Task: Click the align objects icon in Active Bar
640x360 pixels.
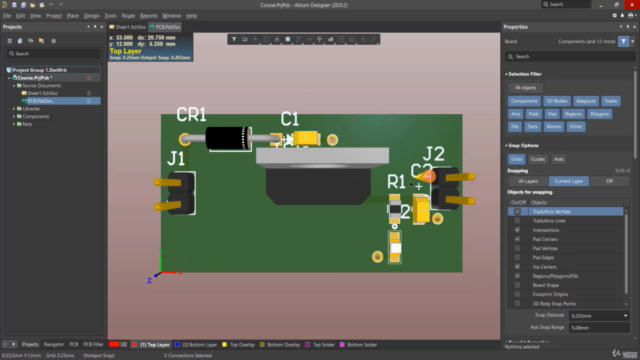Action: pos(277,39)
